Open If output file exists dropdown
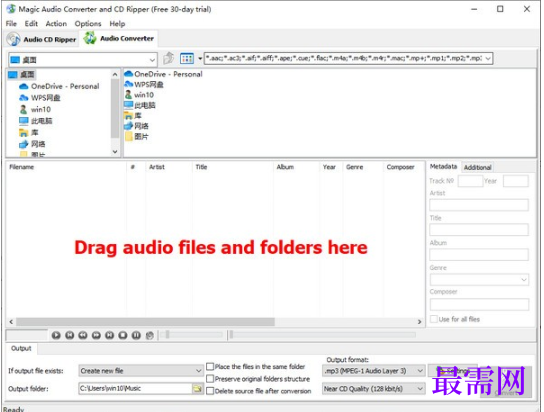The image size is (544, 412). click(x=198, y=371)
